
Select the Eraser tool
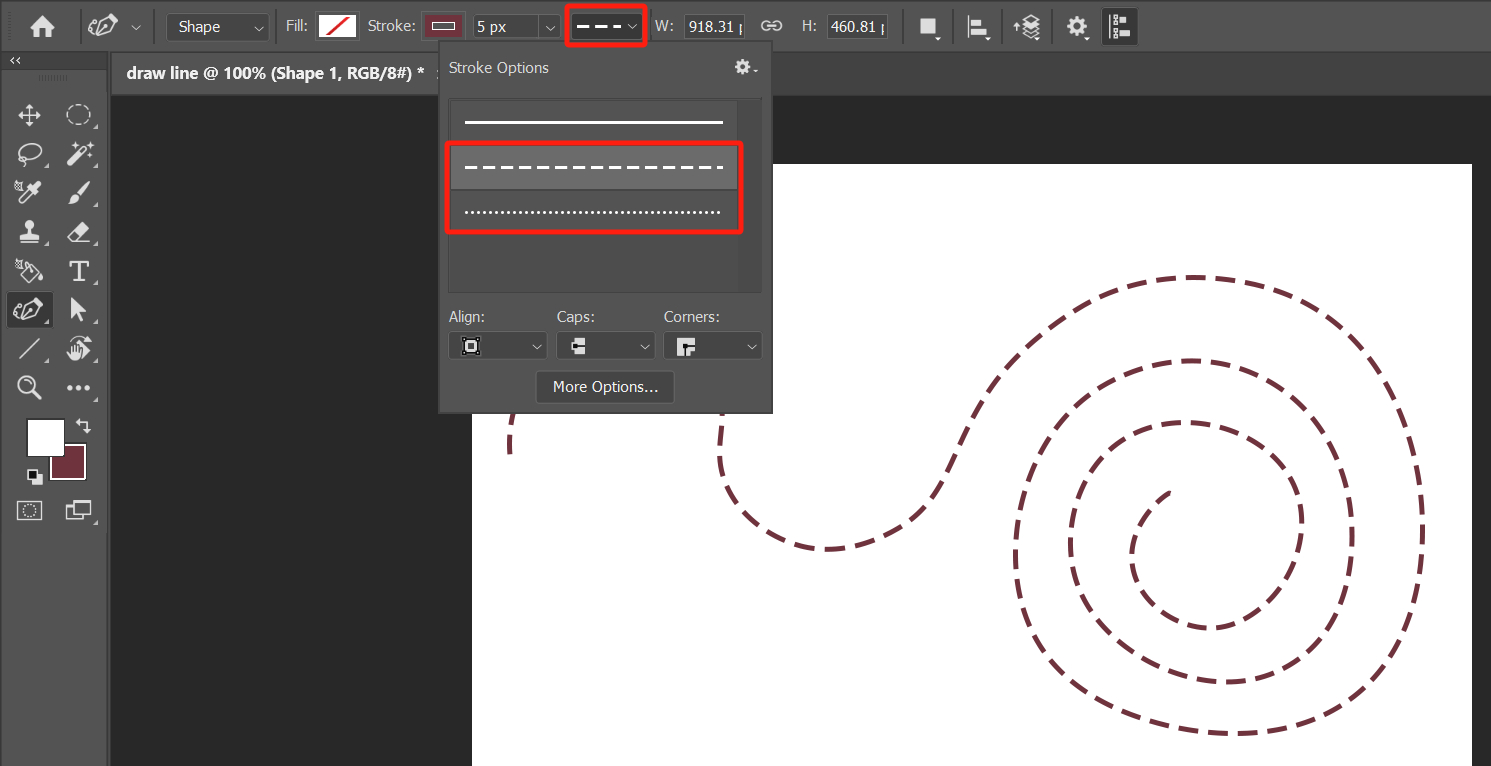(x=80, y=232)
